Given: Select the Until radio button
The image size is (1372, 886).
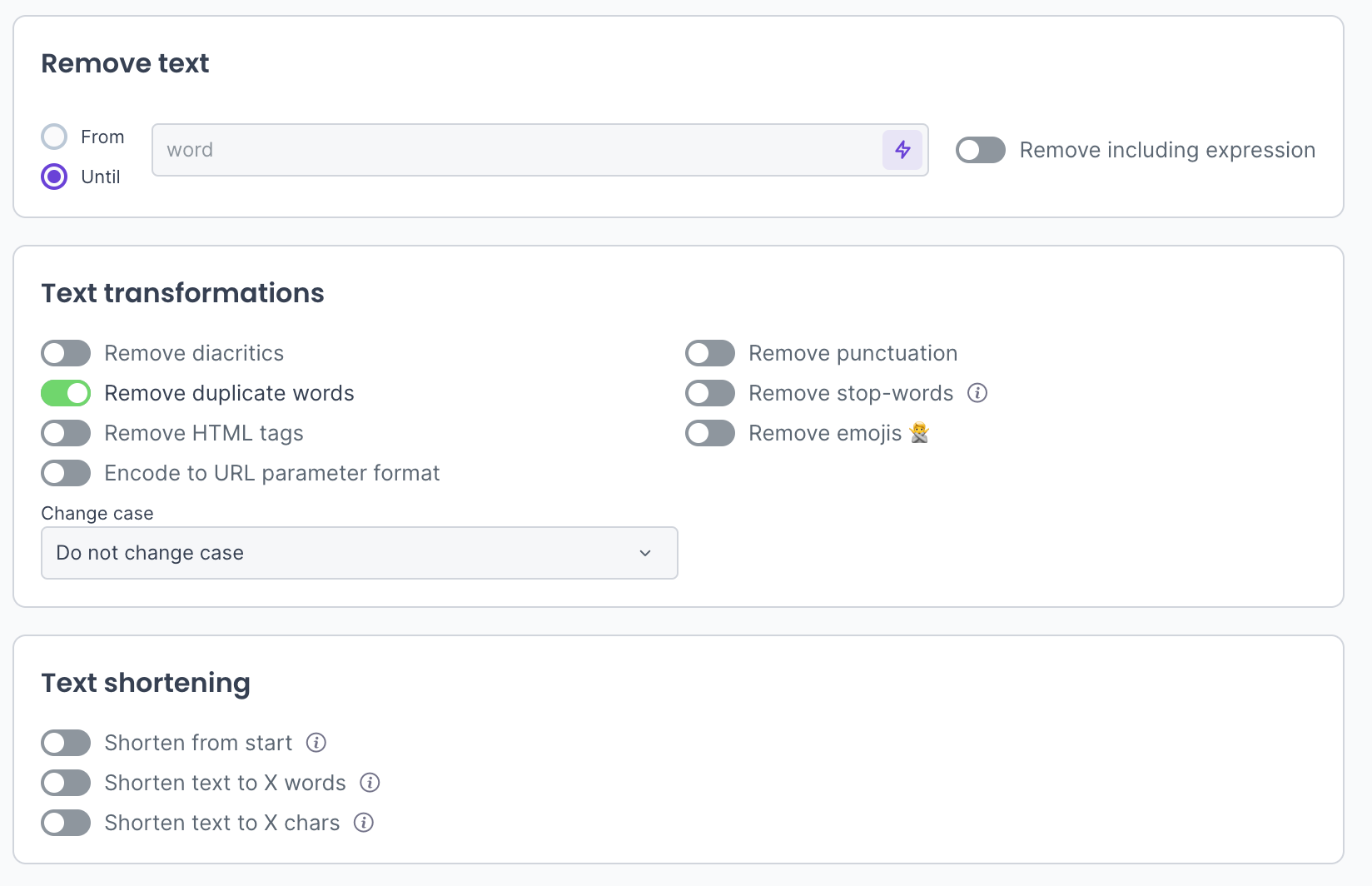Looking at the screenshot, I should [55, 177].
